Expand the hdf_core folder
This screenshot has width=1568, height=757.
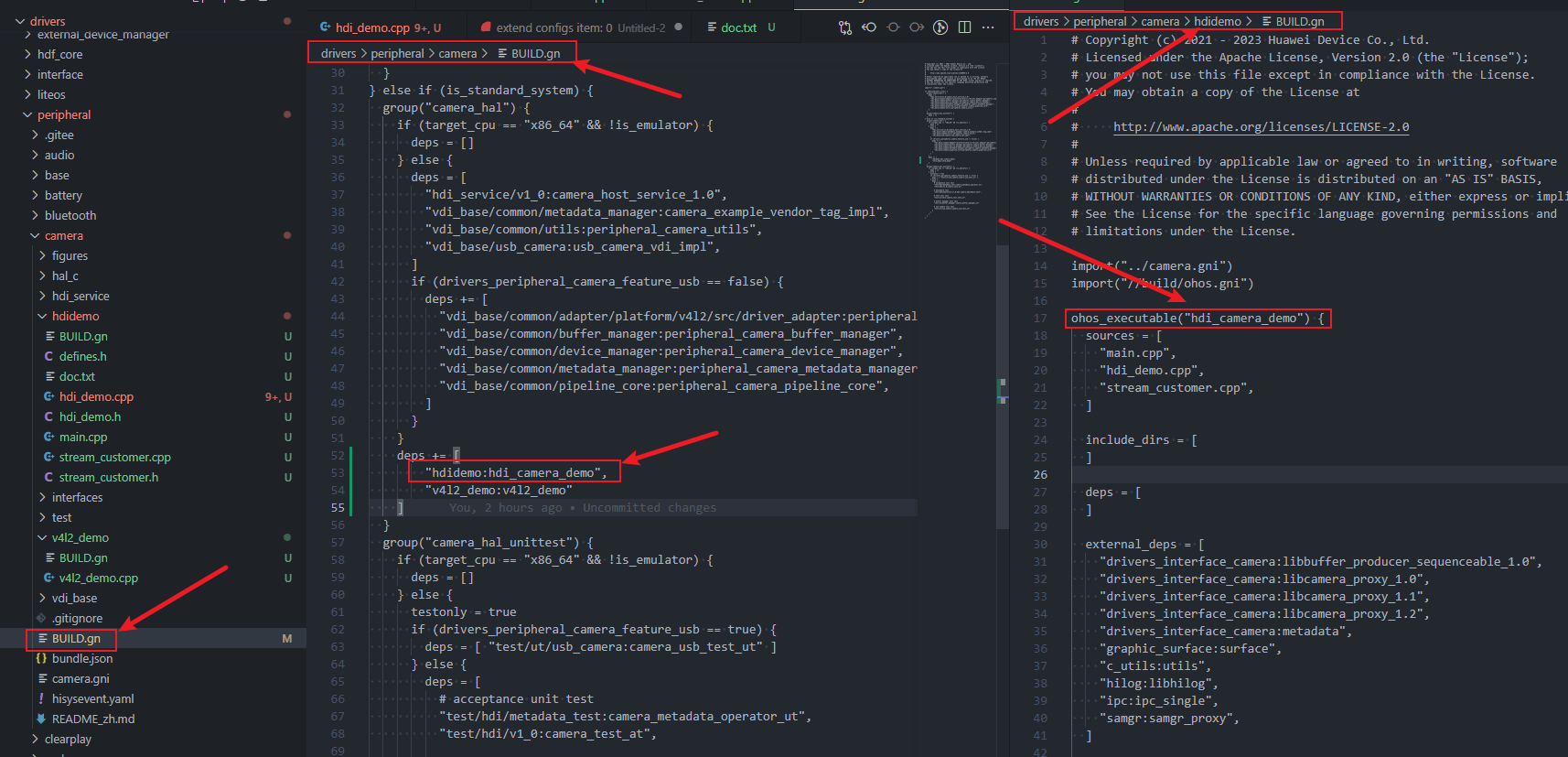click(x=27, y=54)
